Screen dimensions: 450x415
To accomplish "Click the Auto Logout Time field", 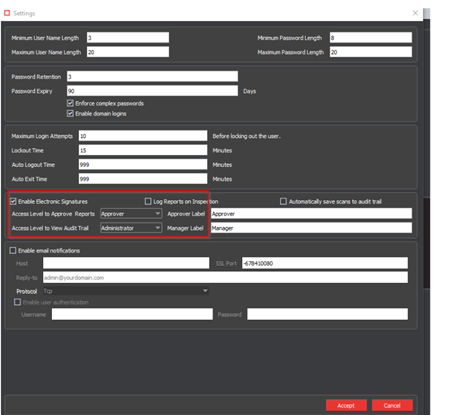I will [143, 165].
